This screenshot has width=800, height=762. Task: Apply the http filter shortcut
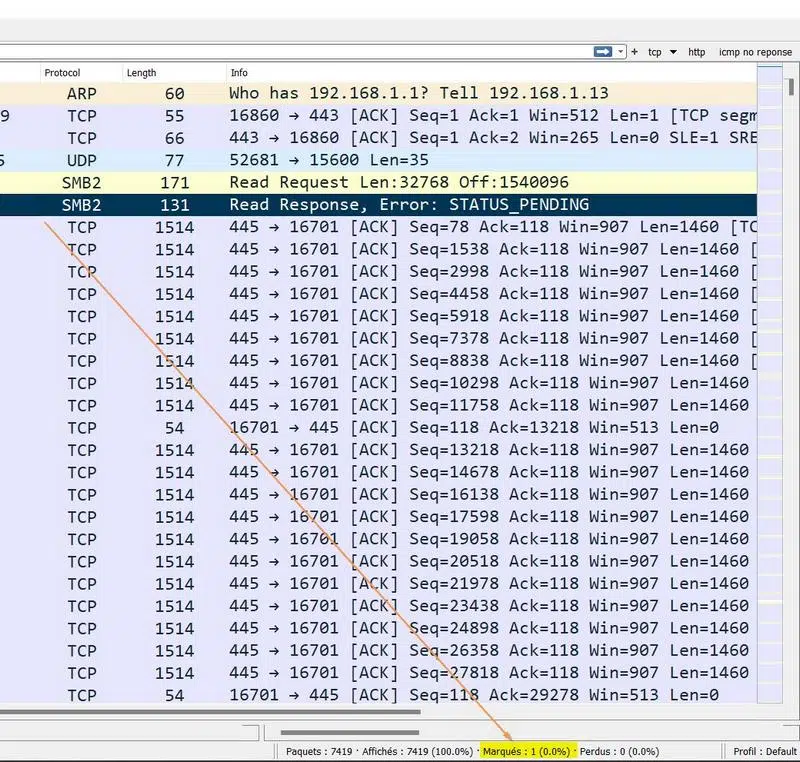click(697, 52)
